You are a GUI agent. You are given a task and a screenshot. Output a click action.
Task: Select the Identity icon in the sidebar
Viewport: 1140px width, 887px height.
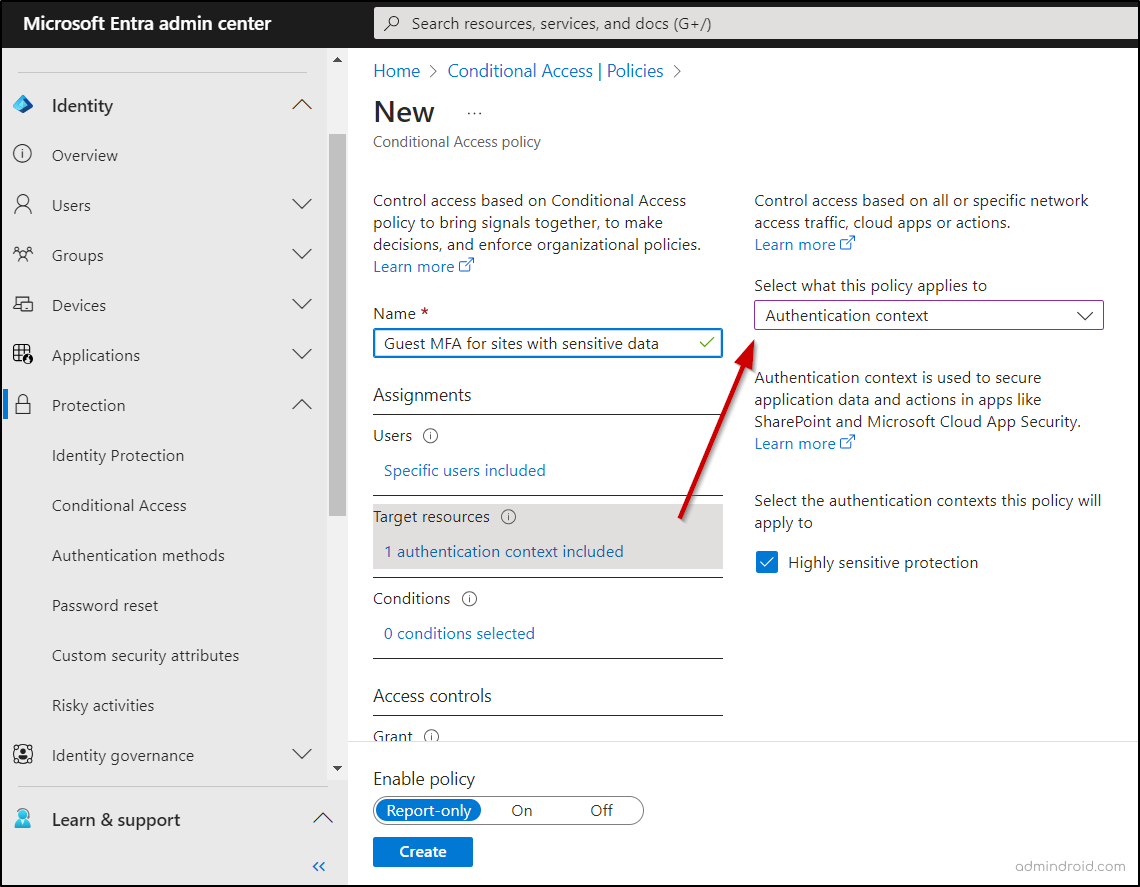click(x=24, y=105)
